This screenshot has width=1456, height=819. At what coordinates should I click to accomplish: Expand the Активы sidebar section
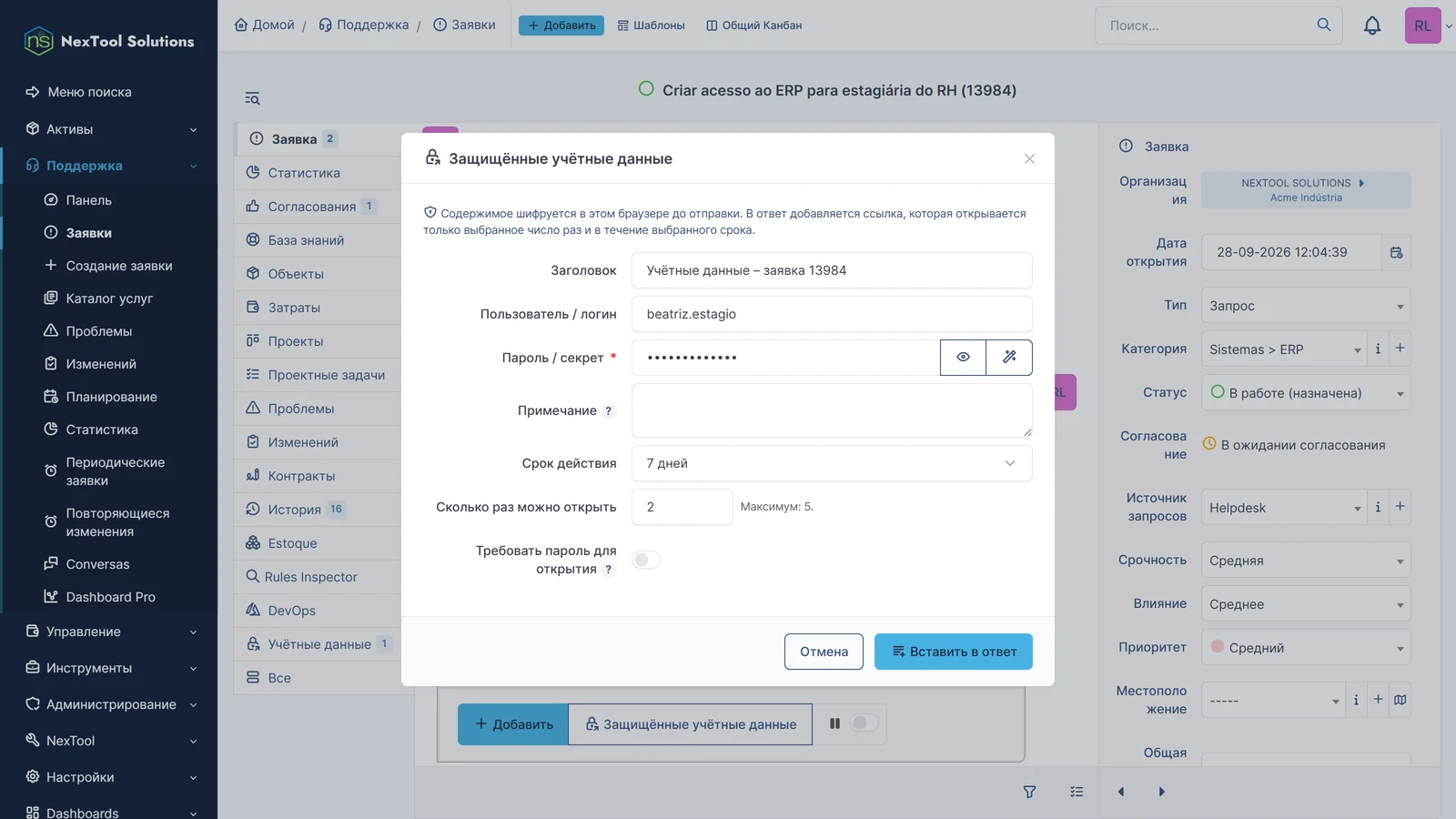pos(109,129)
